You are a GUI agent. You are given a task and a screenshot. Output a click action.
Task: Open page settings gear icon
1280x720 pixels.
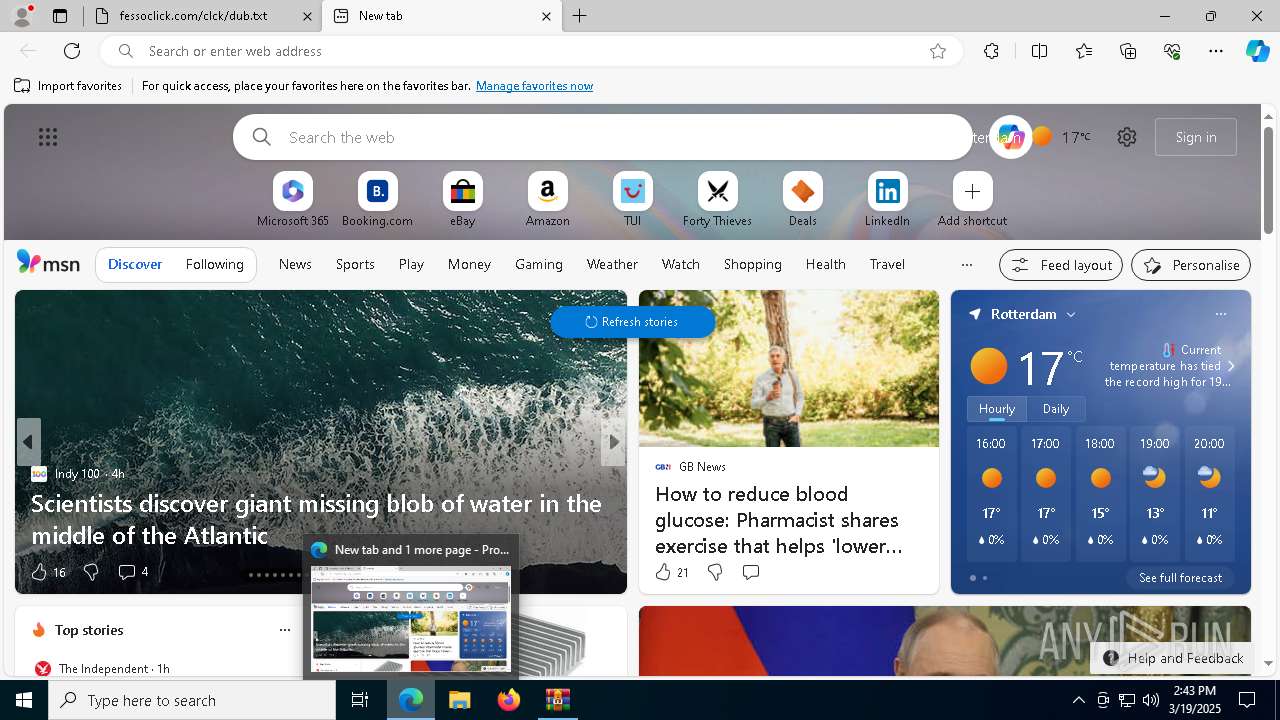pyautogui.click(x=1127, y=137)
